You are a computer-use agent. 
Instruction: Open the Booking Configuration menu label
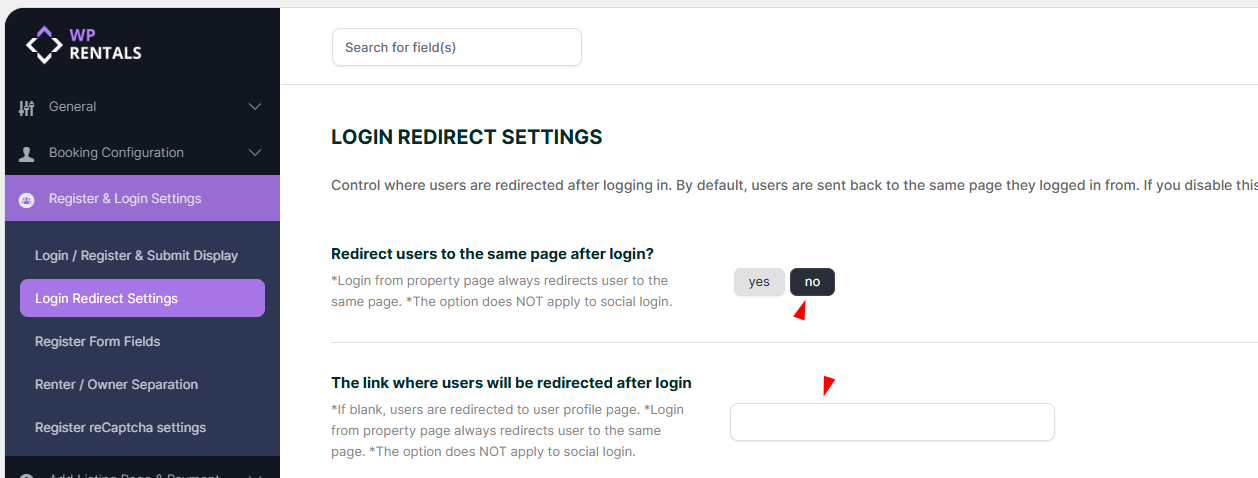116,153
